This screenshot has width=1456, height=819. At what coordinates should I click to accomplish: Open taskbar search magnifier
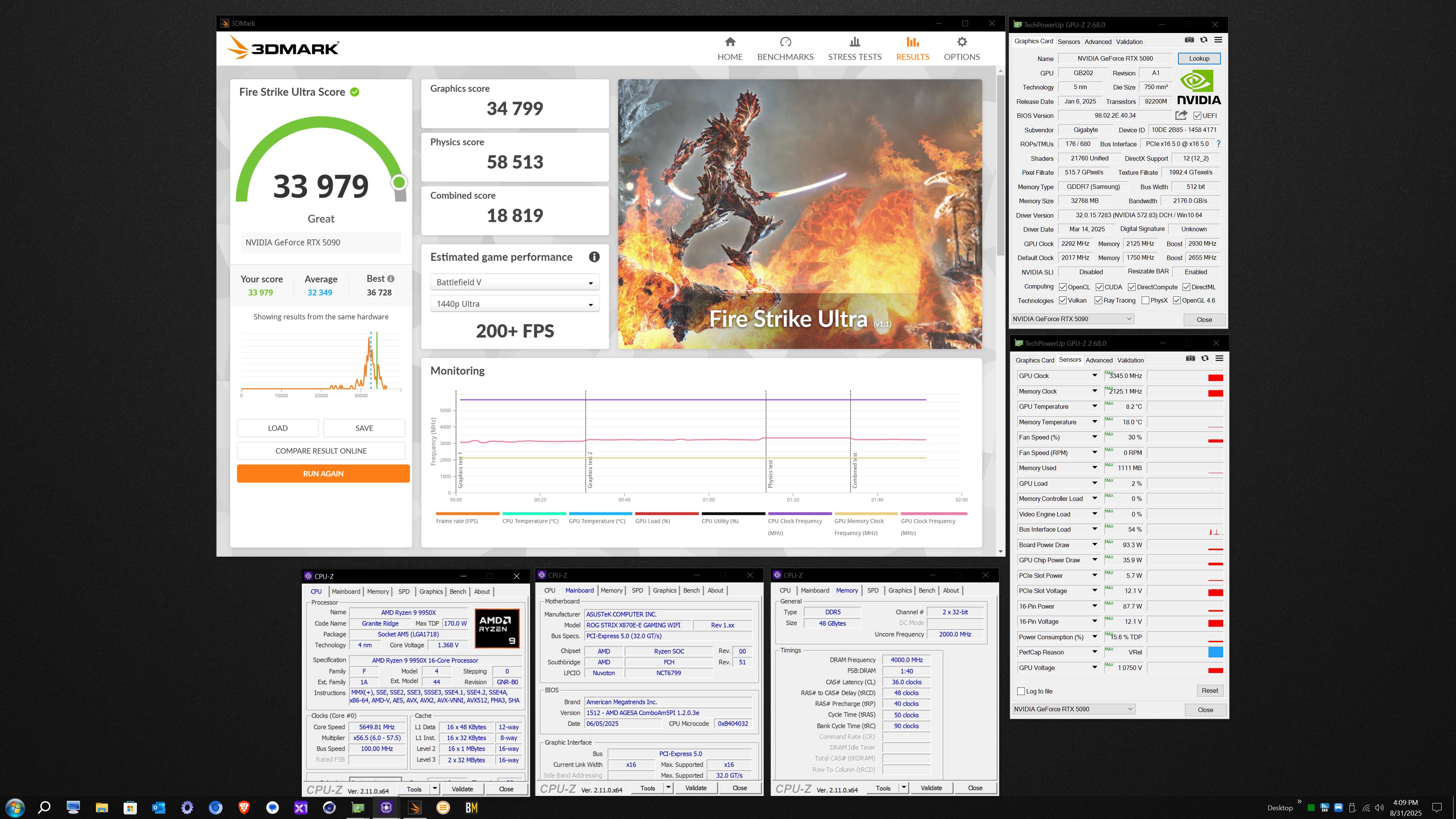44,808
